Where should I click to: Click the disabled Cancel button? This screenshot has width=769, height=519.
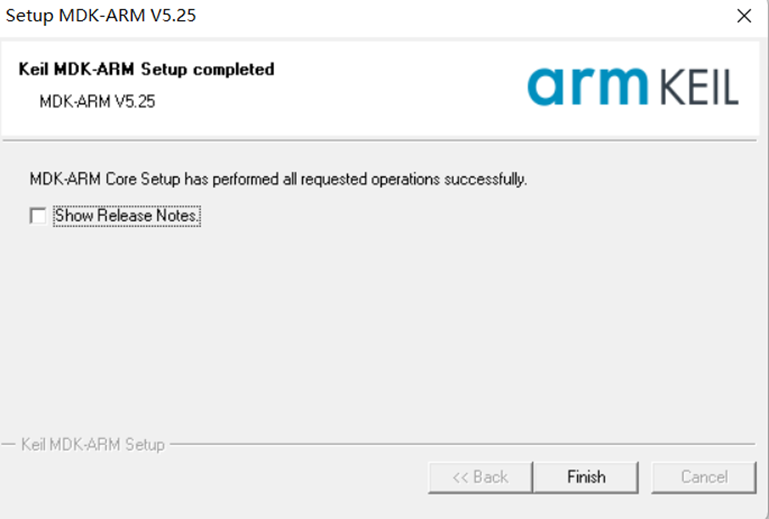coord(703,477)
